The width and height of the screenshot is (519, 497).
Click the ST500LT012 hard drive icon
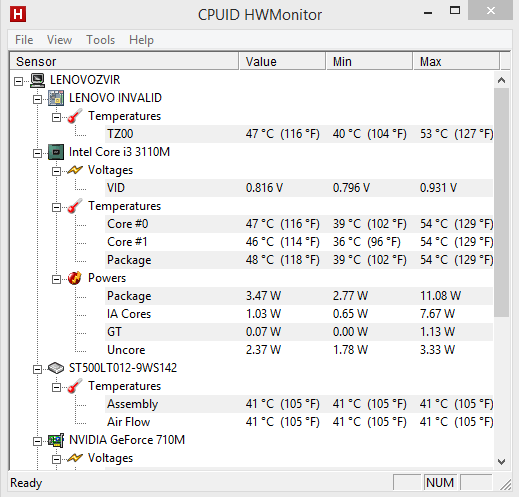(x=56, y=368)
